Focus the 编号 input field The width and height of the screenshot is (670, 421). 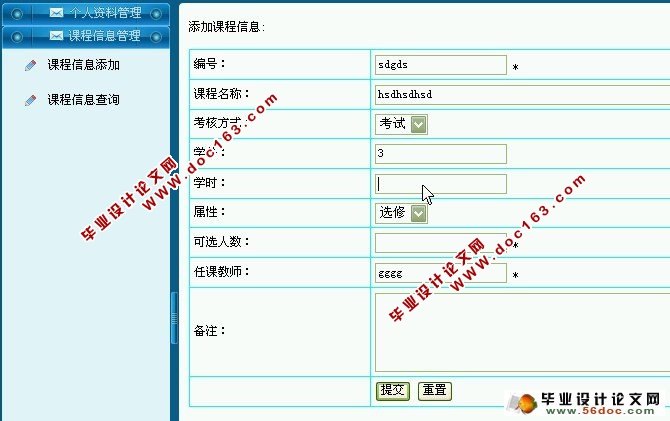(441, 65)
